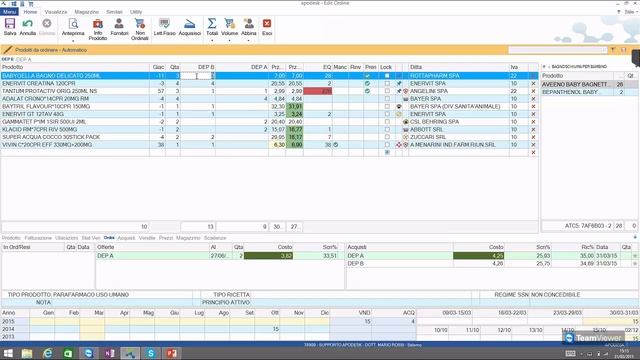Open PowerPoint from the taskbar
The height and width of the screenshot is (360, 640).
tap(171, 353)
